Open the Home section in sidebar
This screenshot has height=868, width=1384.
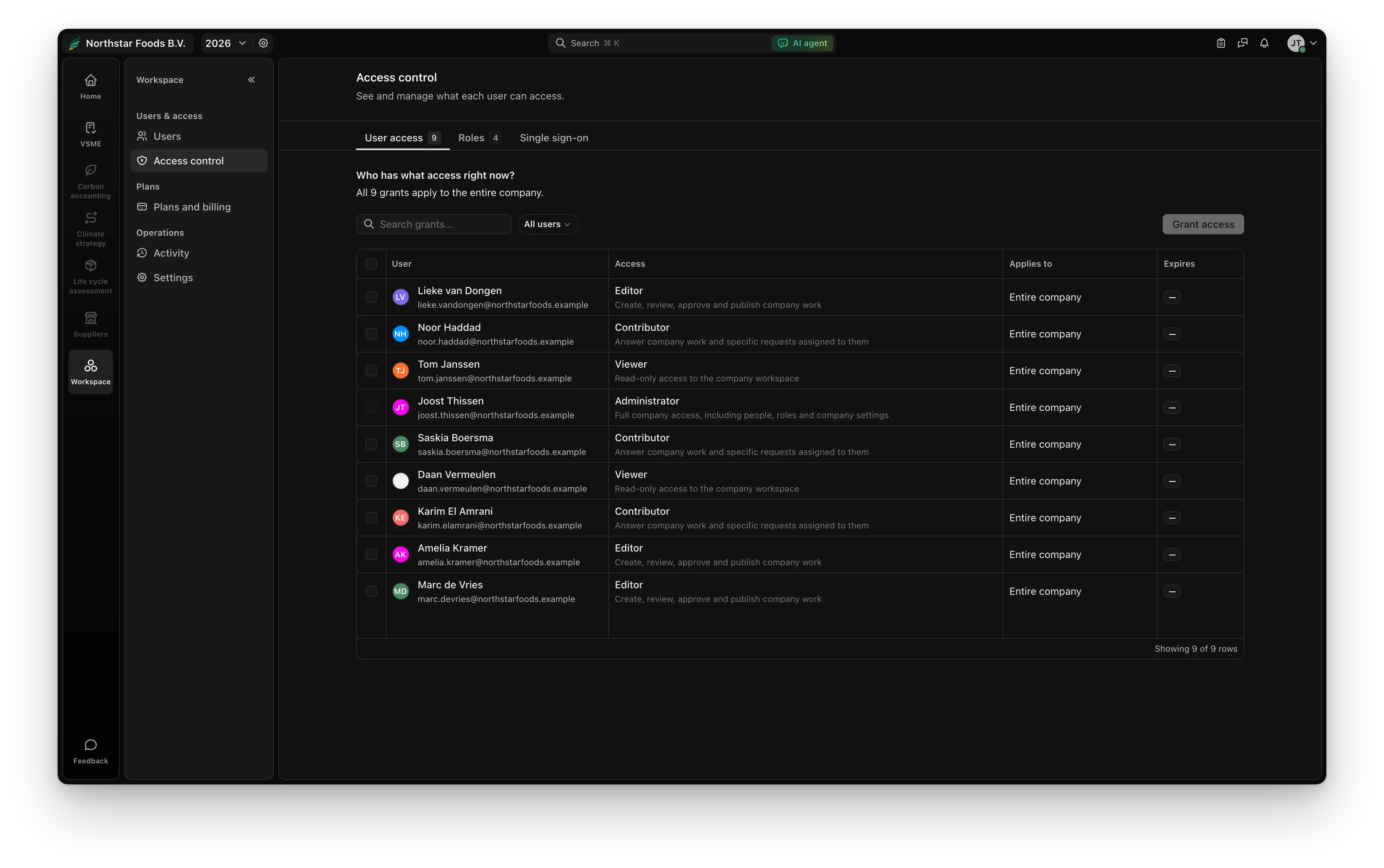[91, 87]
